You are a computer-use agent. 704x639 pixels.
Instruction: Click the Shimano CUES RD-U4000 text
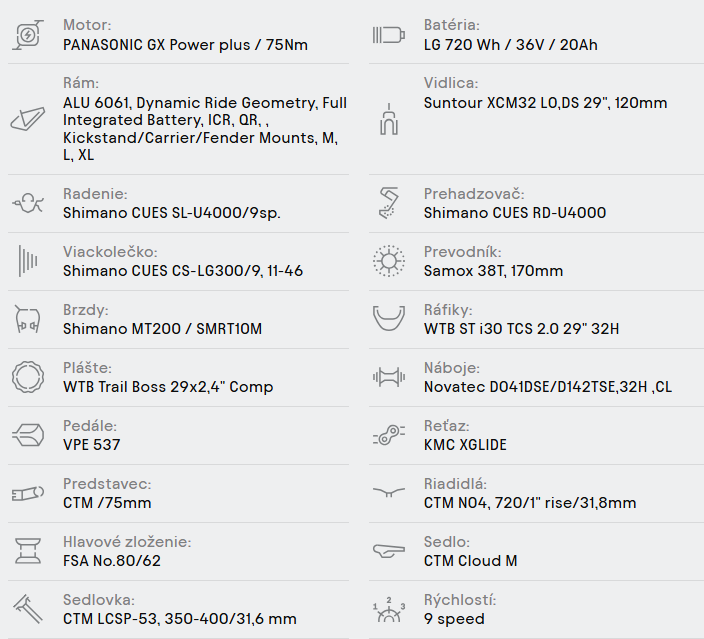pyautogui.click(x=514, y=213)
